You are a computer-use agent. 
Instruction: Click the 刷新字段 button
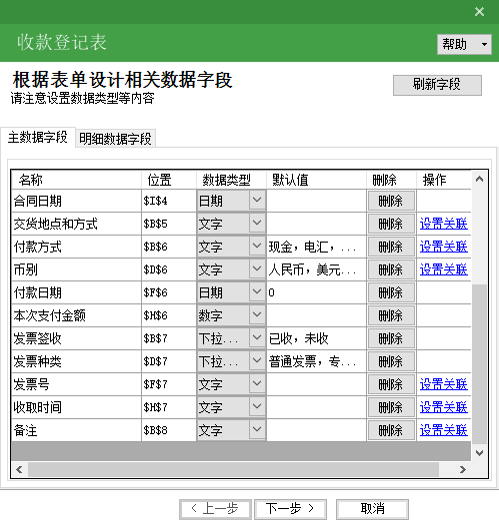(437, 85)
